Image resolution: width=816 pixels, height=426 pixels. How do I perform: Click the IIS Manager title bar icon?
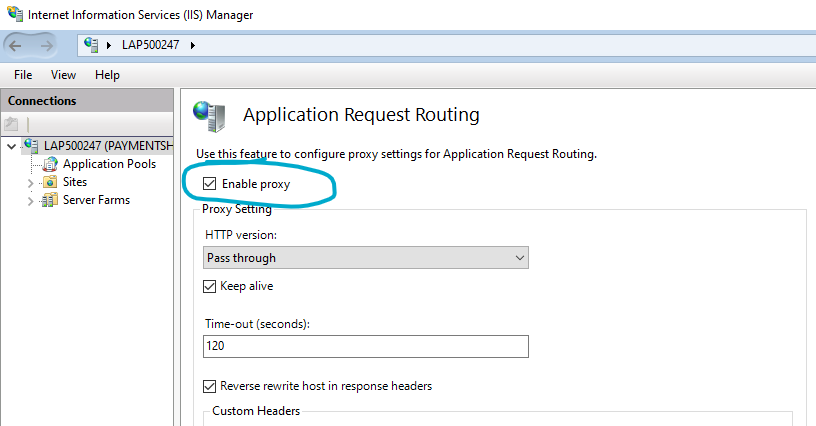[x=15, y=14]
